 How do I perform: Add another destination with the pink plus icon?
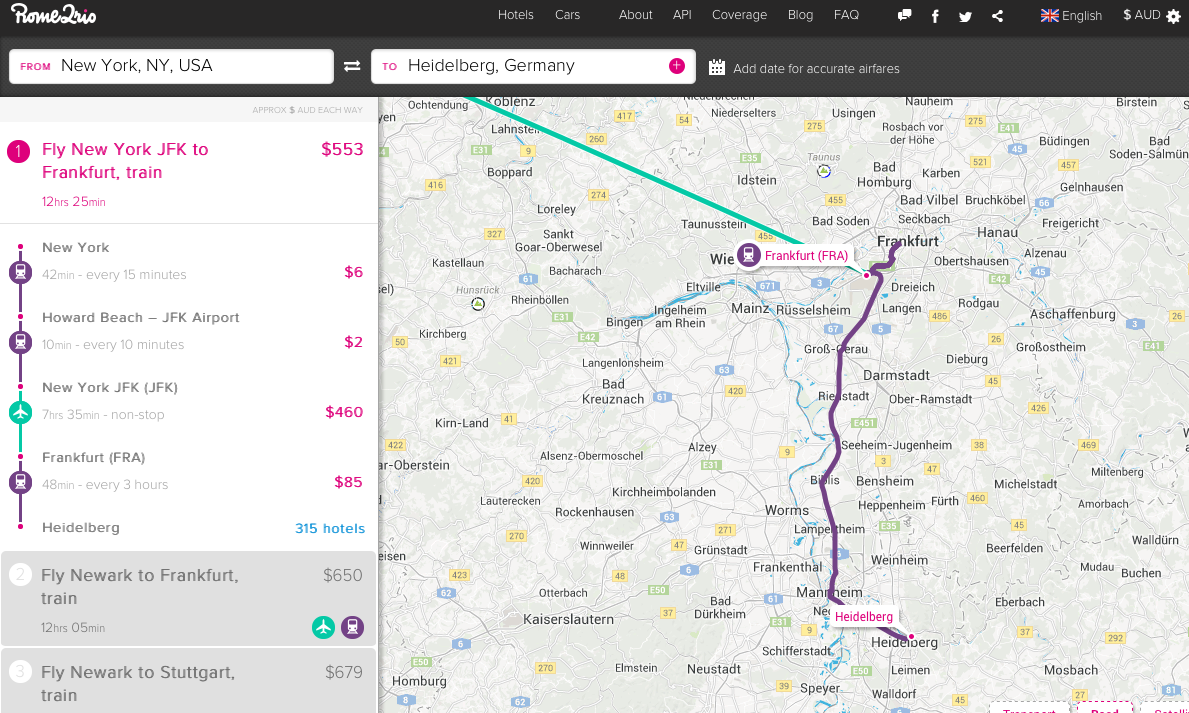pyautogui.click(x=676, y=66)
